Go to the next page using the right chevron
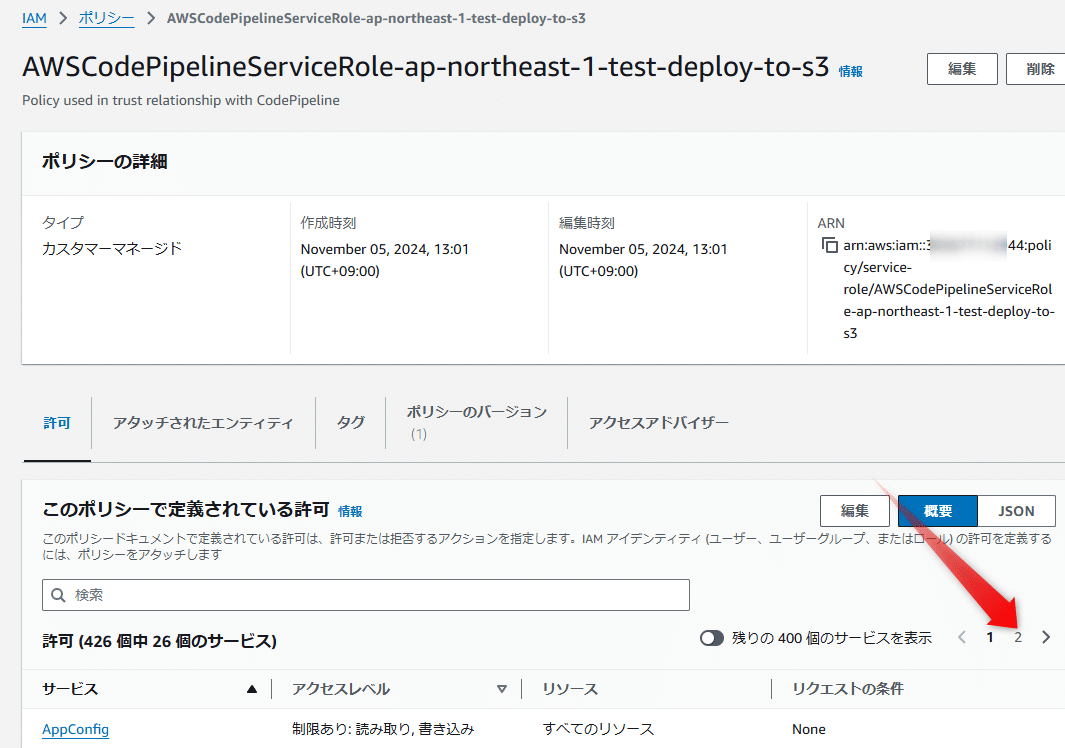This screenshot has width=1065, height=748. (1046, 636)
